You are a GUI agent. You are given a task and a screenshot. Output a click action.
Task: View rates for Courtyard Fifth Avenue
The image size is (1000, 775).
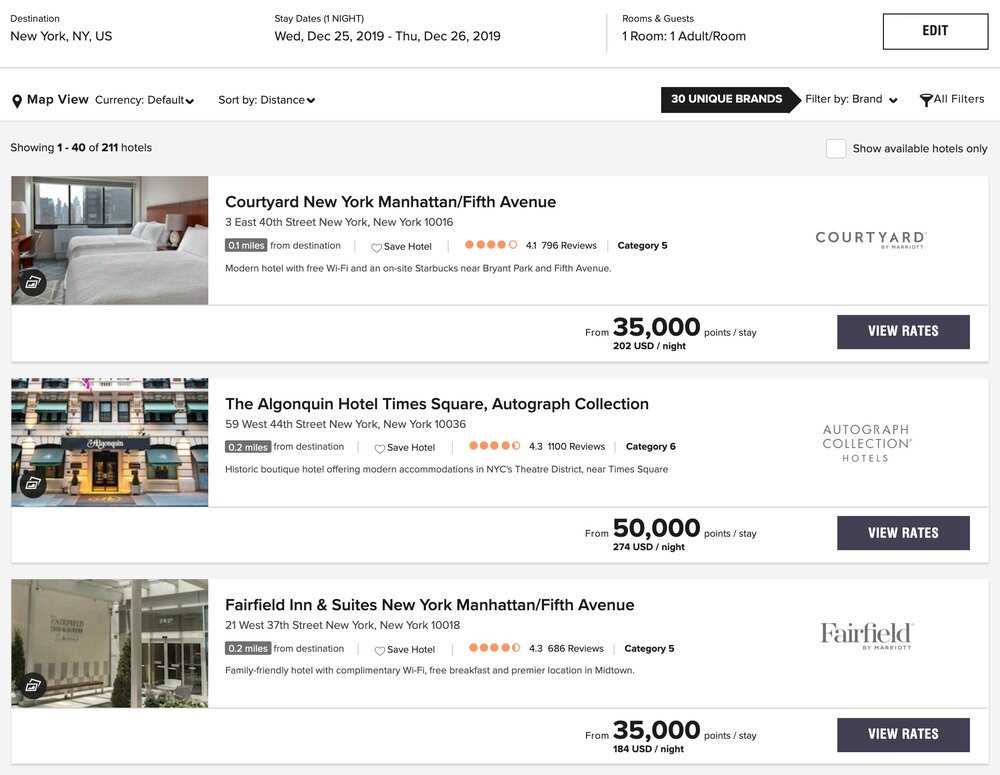(903, 331)
